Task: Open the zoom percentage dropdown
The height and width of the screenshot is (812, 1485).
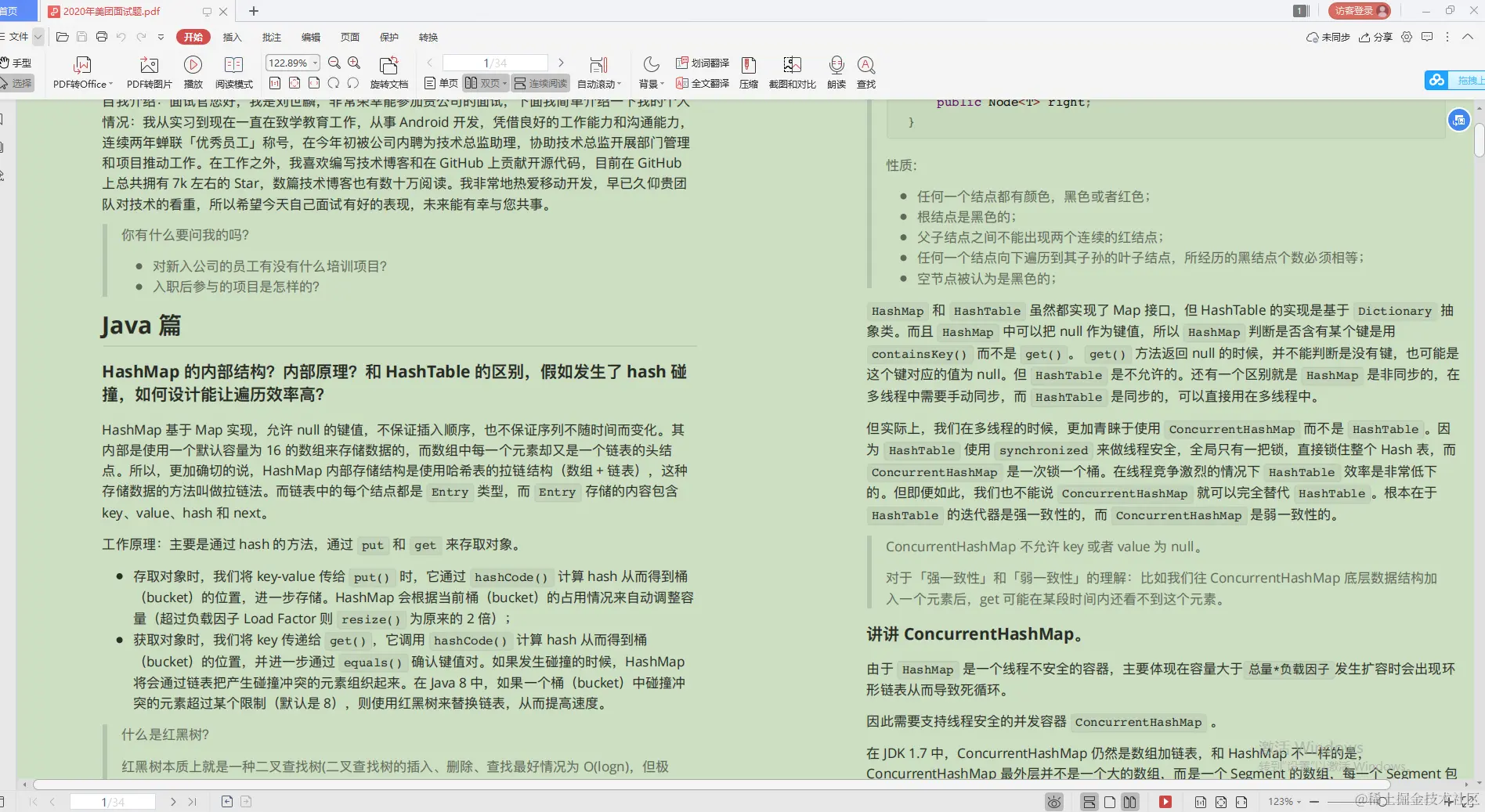Action: (313, 63)
